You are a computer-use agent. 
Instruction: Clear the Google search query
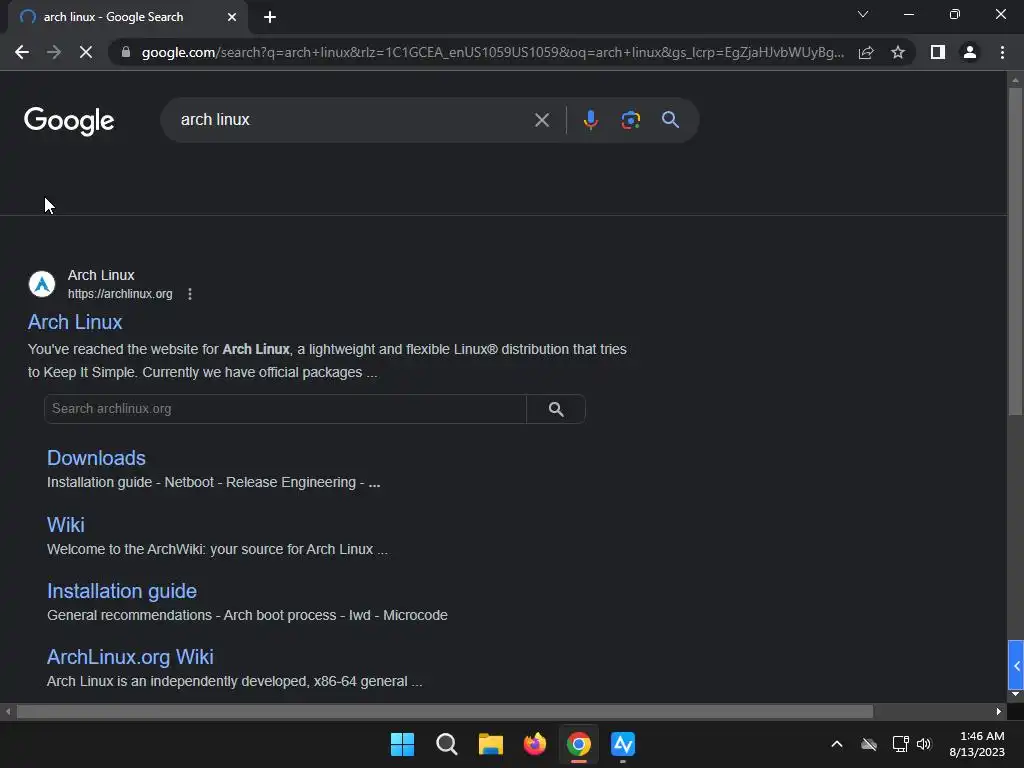click(541, 120)
